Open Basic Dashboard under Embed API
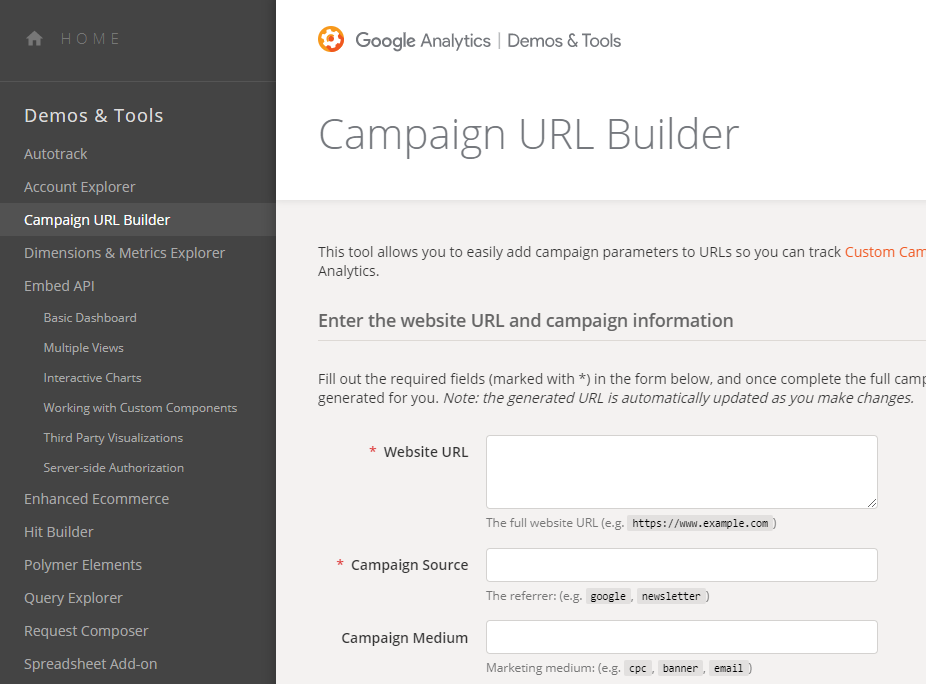Viewport: 926px width, 684px height. (x=90, y=318)
